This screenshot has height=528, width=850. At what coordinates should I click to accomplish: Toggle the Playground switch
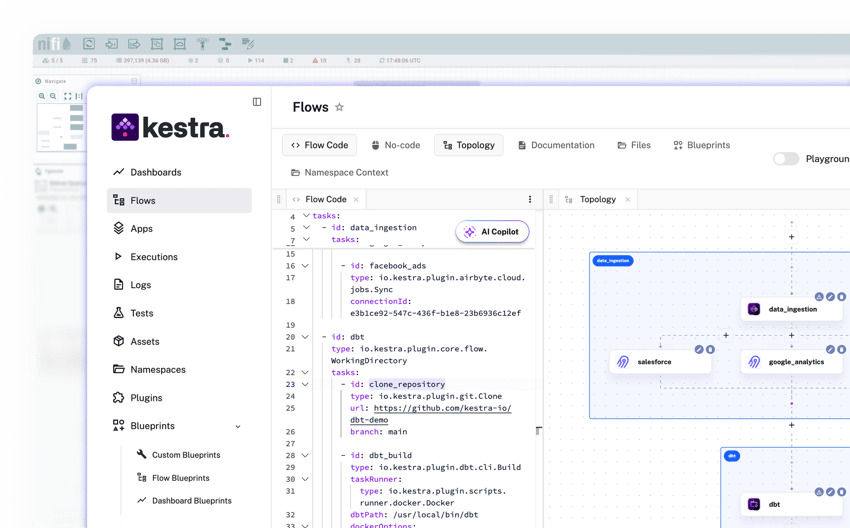pyautogui.click(x=786, y=159)
